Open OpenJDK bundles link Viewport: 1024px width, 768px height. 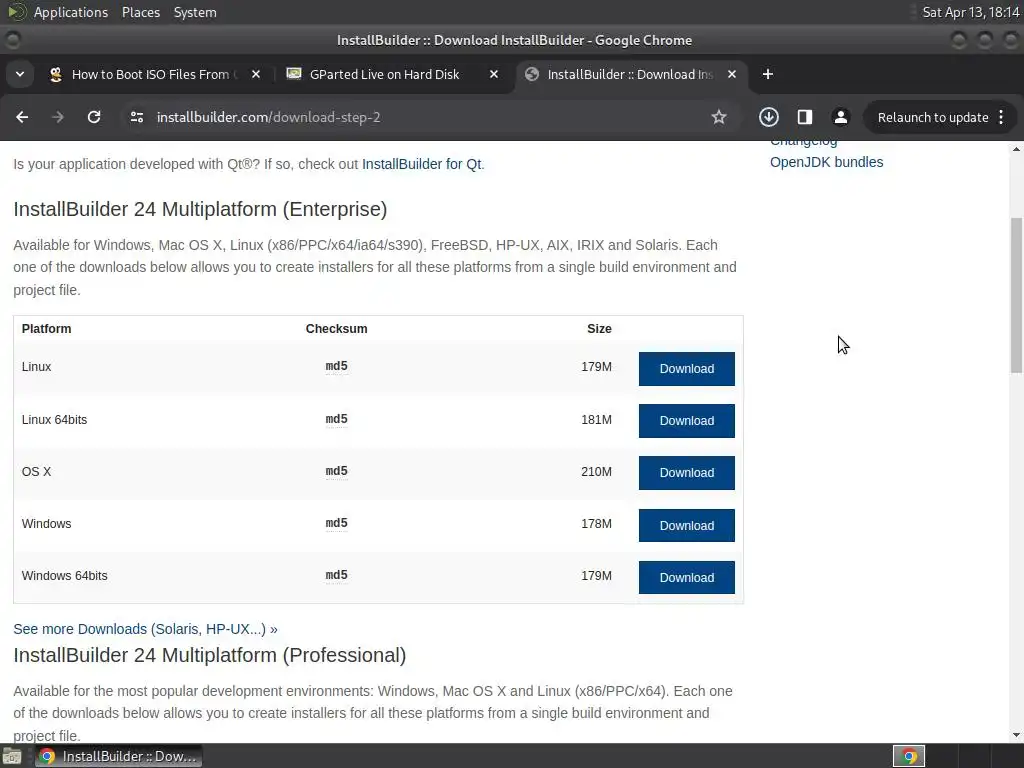click(826, 162)
